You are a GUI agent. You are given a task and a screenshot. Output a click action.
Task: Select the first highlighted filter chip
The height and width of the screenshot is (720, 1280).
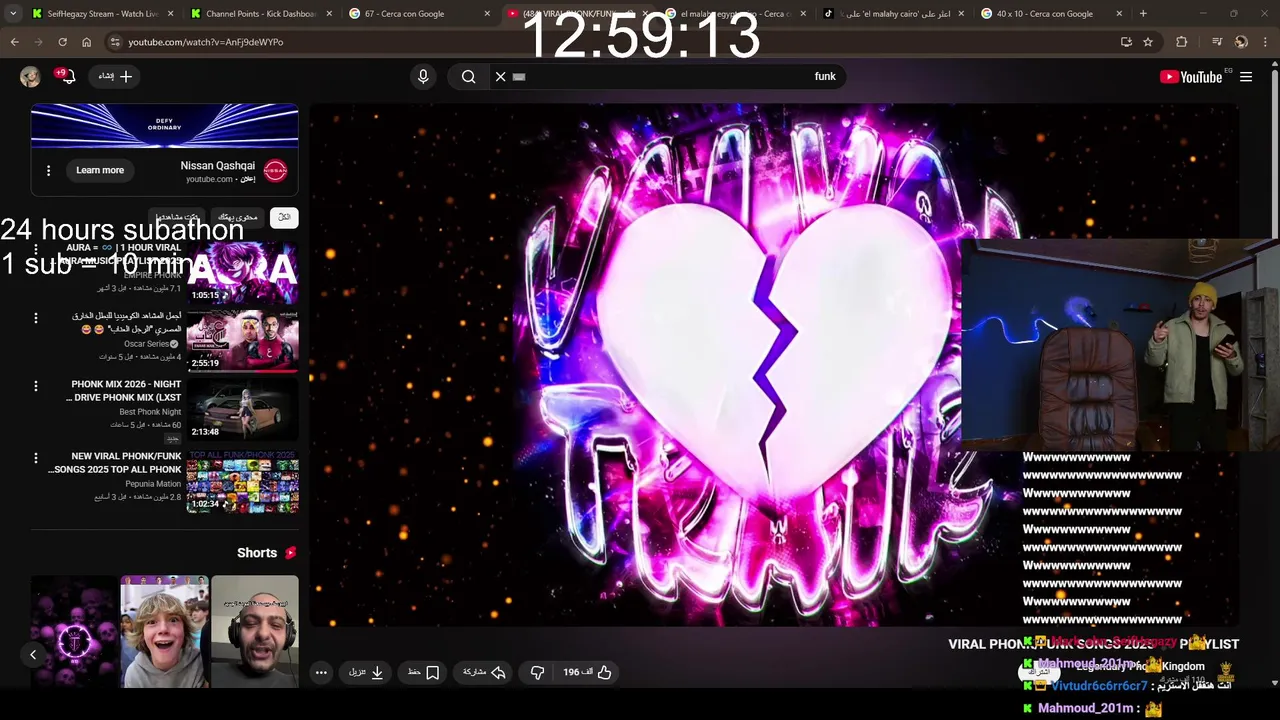tap(284, 217)
